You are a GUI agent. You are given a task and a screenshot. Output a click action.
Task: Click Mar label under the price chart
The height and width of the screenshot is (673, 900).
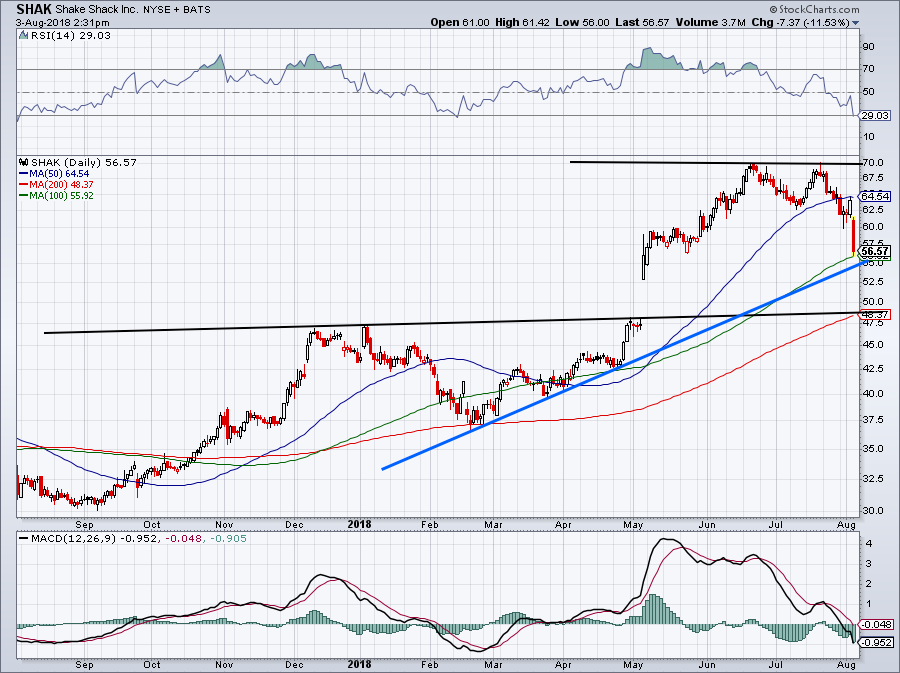[494, 525]
